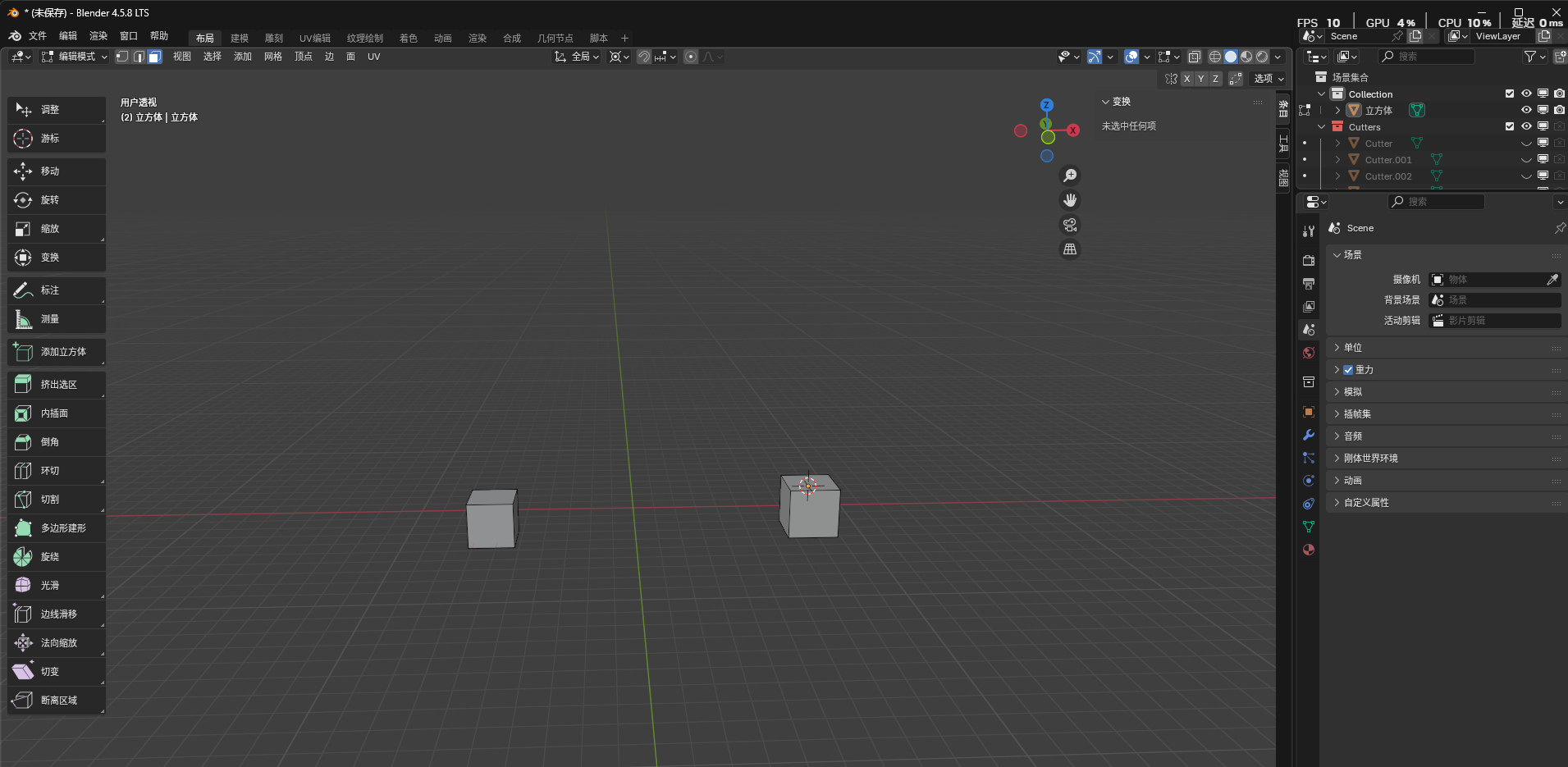Click the outliner 搜索 search field

[1426, 57]
